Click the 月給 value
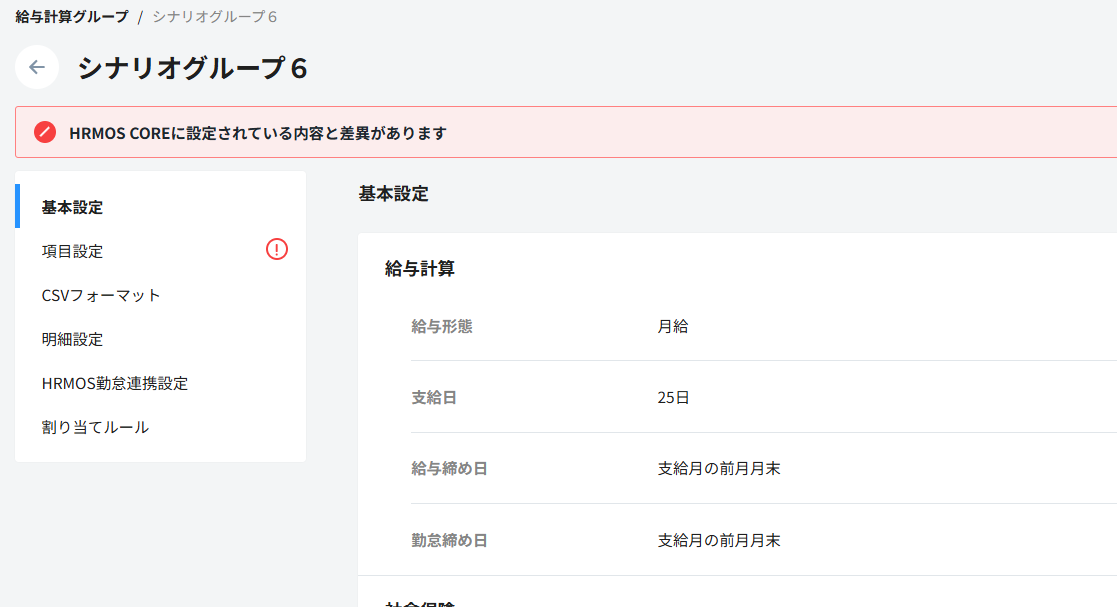This screenshot has width=1117, height=607. point(673,326)
